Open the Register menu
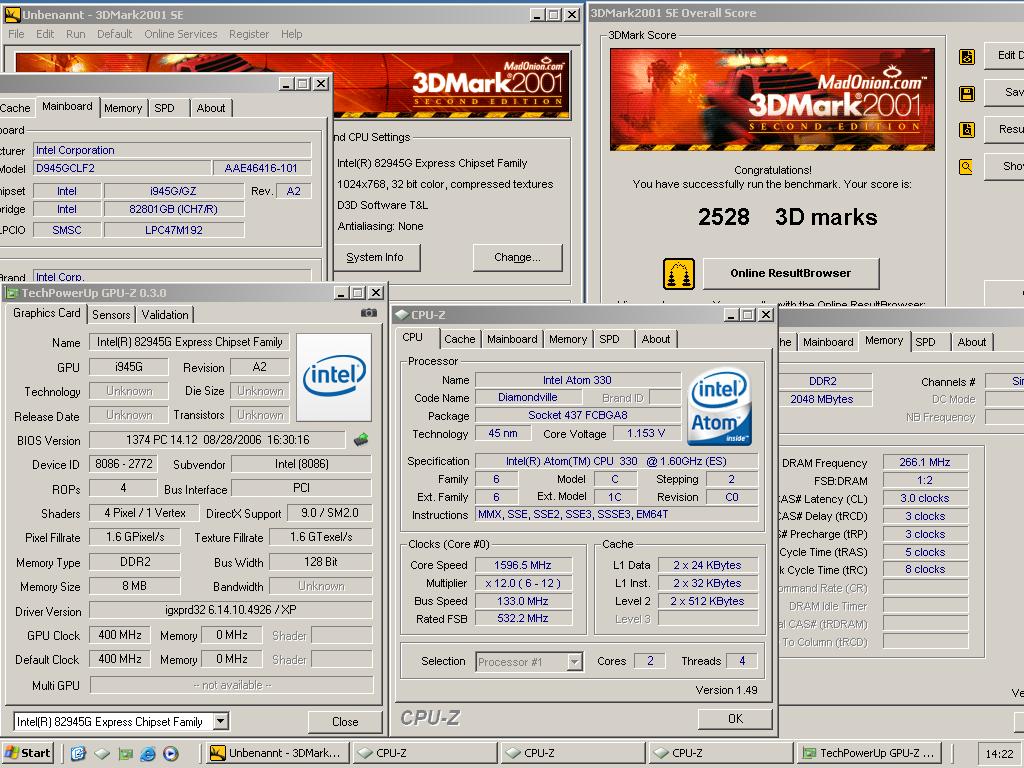This screenshot has height=768, width=1024. point(249,34)
